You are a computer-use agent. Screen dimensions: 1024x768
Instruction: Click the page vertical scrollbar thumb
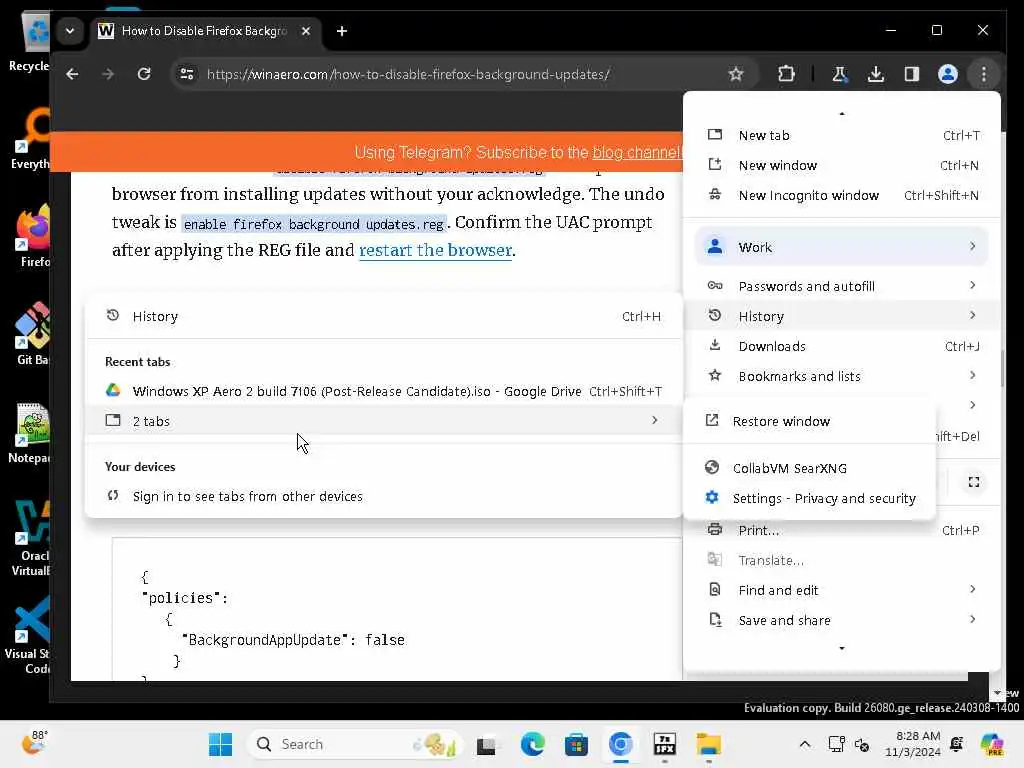tap(1002, 369)
